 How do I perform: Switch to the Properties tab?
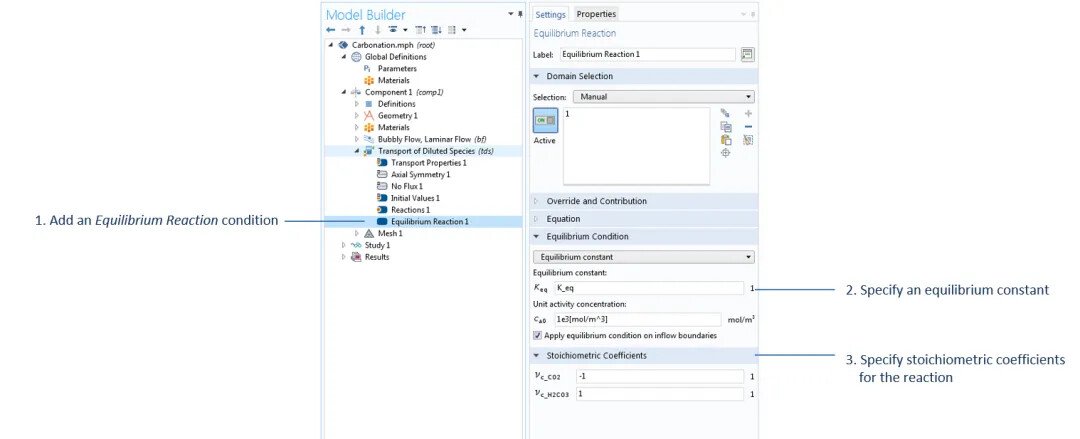(x=596, y=14)
